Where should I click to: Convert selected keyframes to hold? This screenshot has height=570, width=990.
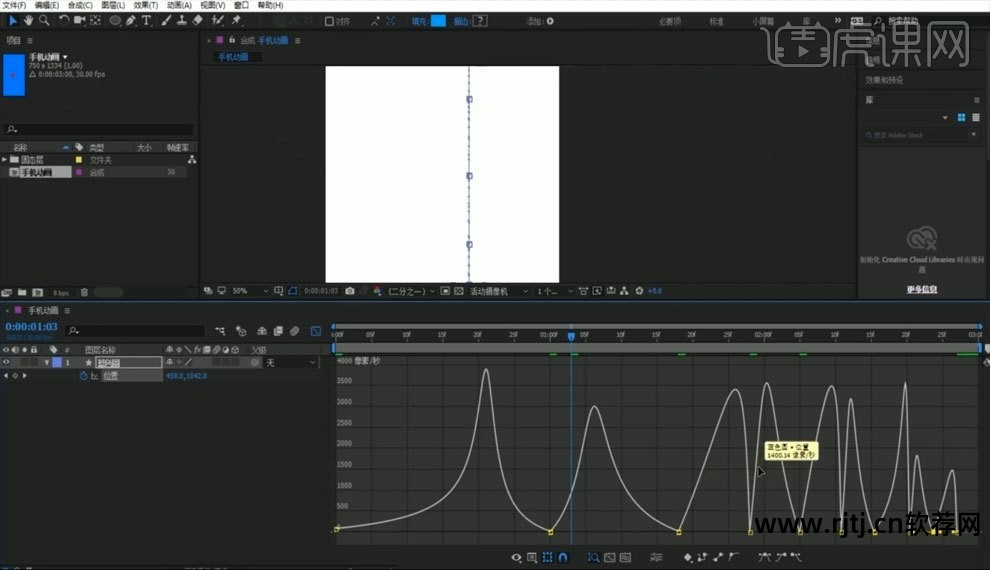(702, 557)
